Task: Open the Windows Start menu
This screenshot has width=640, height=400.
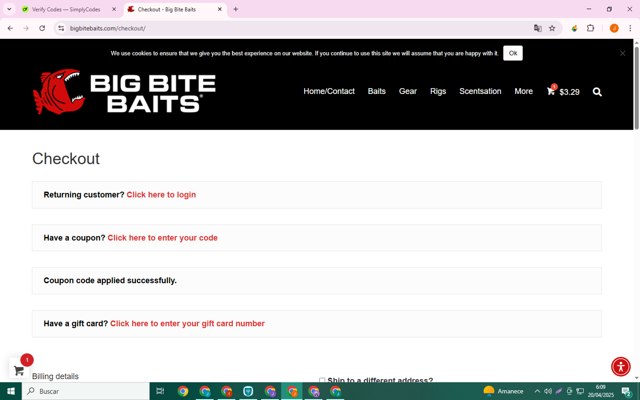Action: tap(11, 391)
